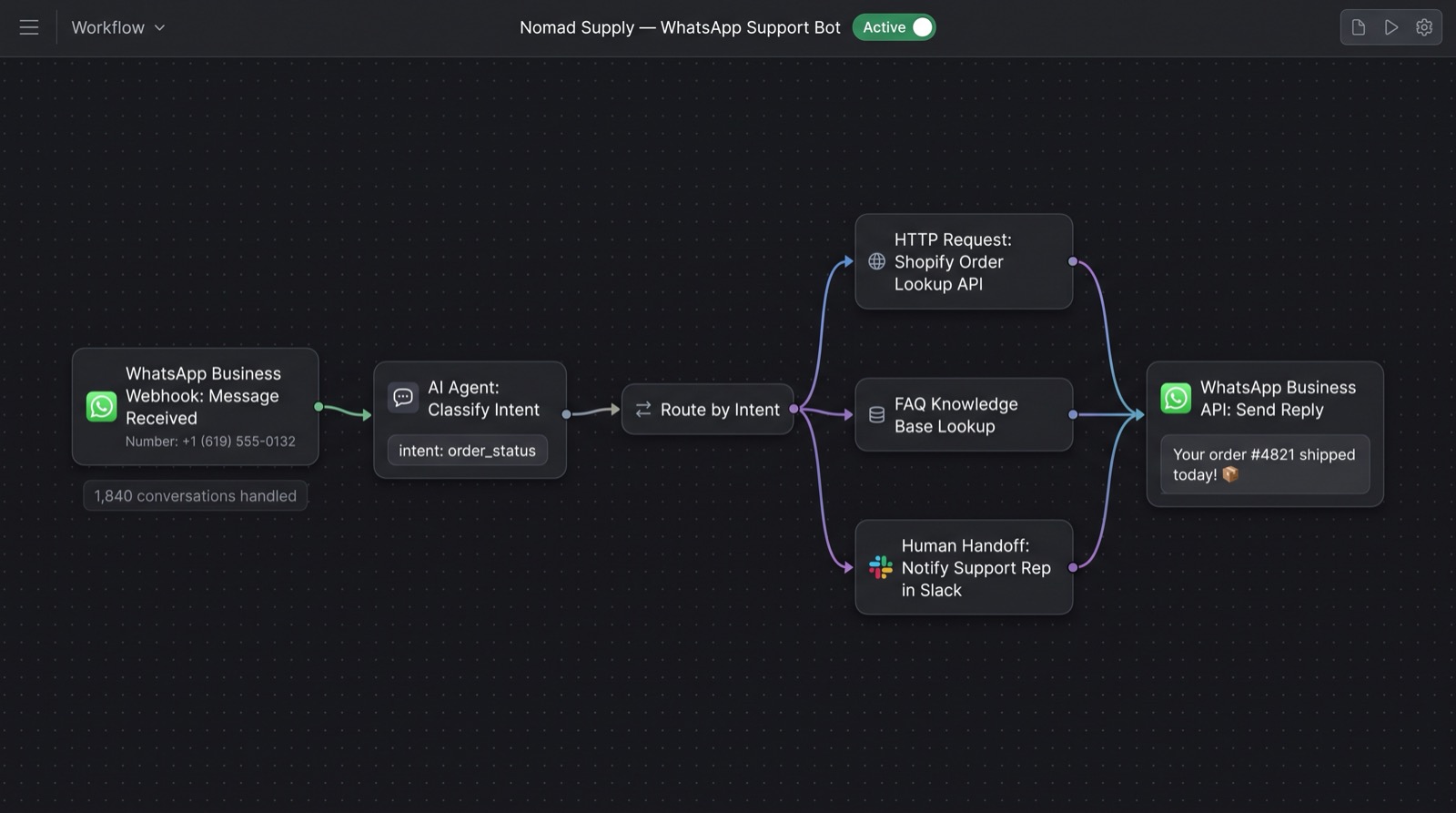
Task: Expand the Workflow dropdown
Action: coord(118,27)
